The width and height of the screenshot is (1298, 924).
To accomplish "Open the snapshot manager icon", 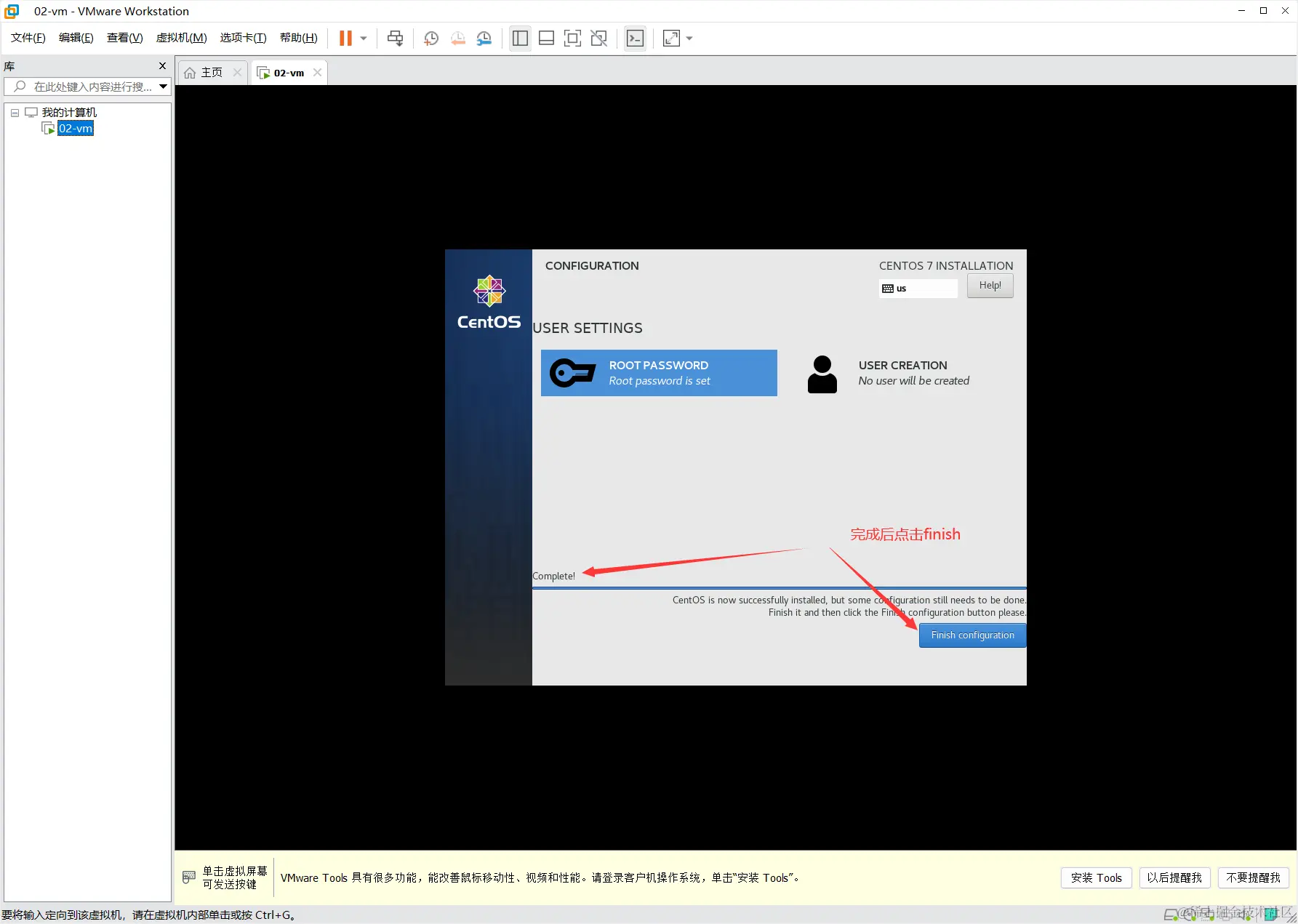I will click(x=484, y=39).
